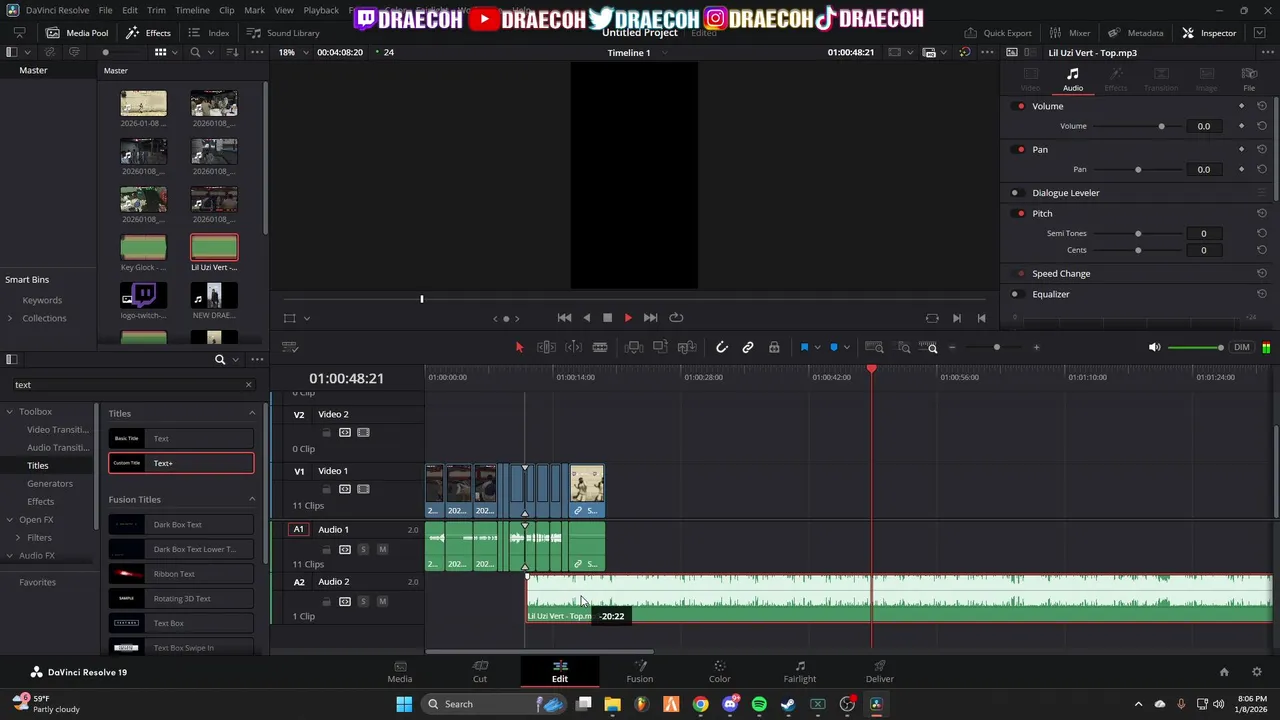Click the Detail Zoom icon
1280x720 pixels.
click(x=904, y=347)
